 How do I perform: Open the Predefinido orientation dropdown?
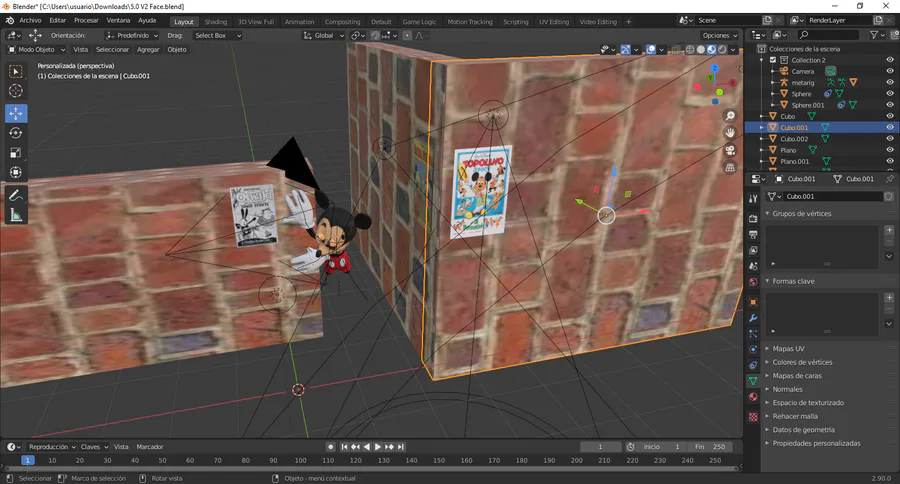point(132,36)
